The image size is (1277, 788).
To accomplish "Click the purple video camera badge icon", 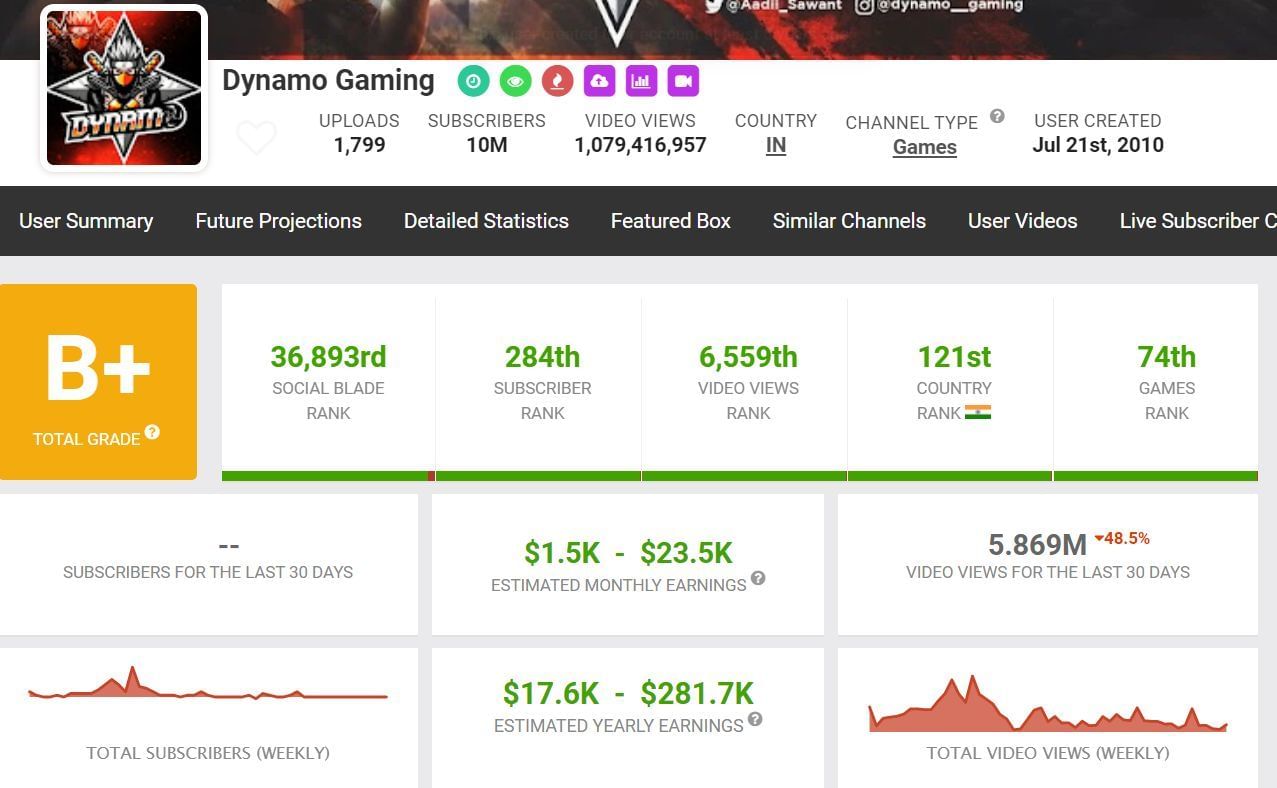I will click(x=683, y=81).
